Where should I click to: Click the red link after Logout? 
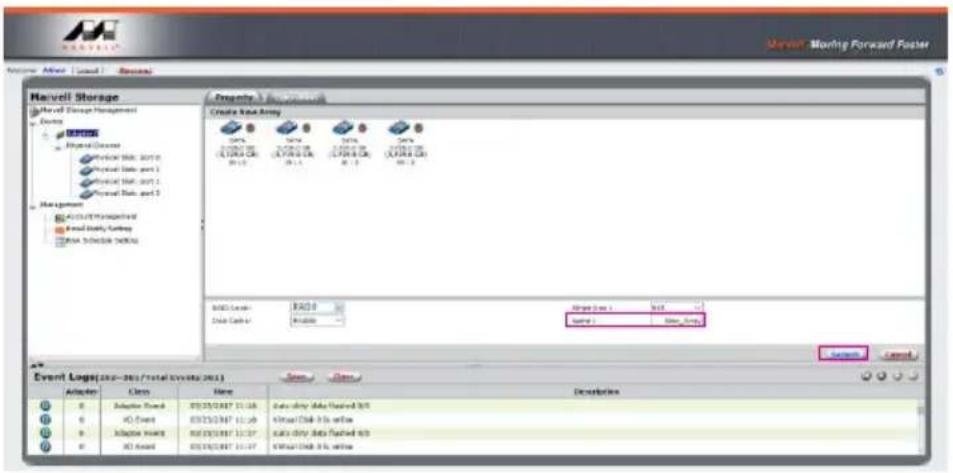tap(135, 71)
